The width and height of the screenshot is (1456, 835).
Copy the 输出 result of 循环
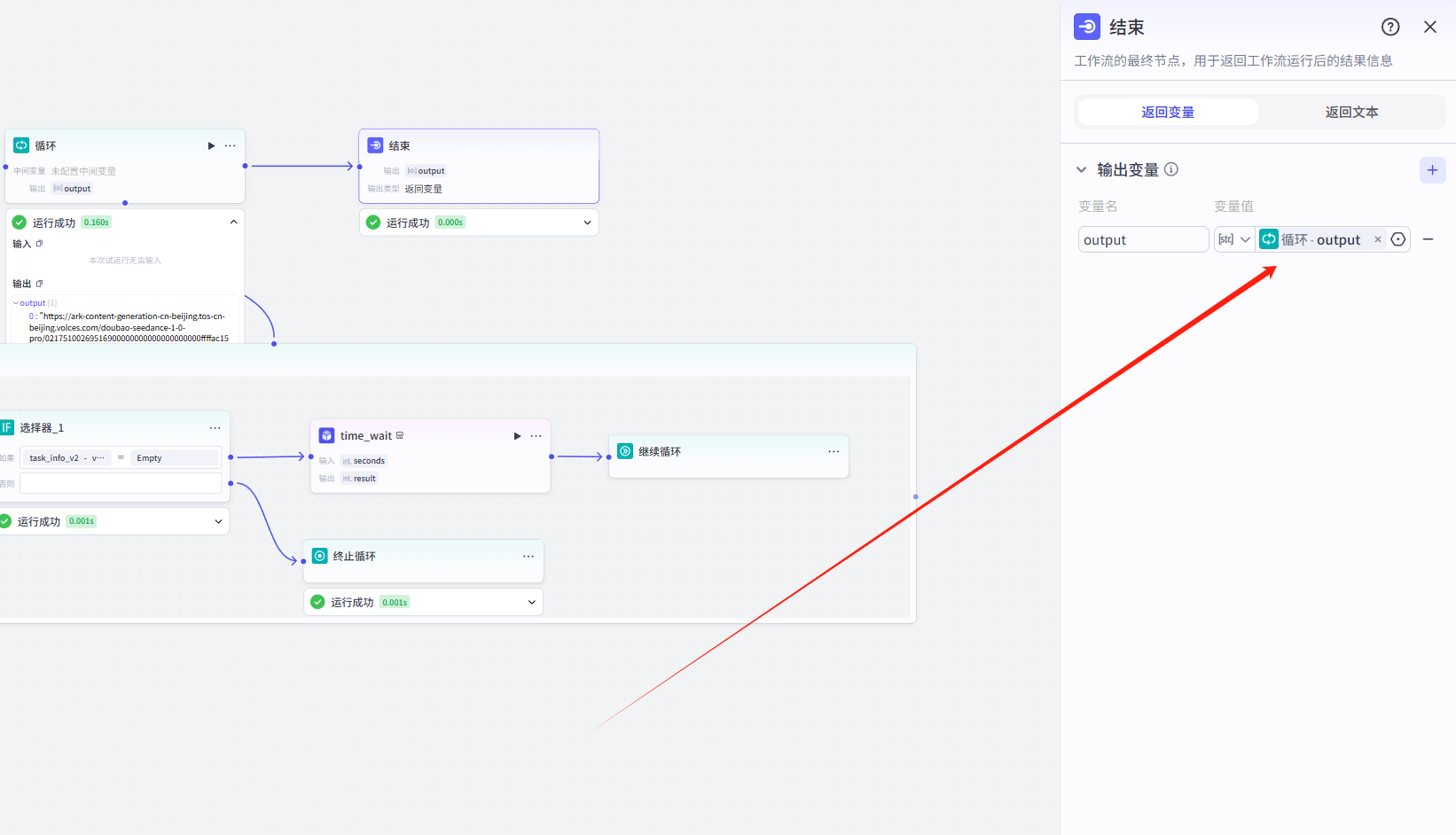click(39, 284)
